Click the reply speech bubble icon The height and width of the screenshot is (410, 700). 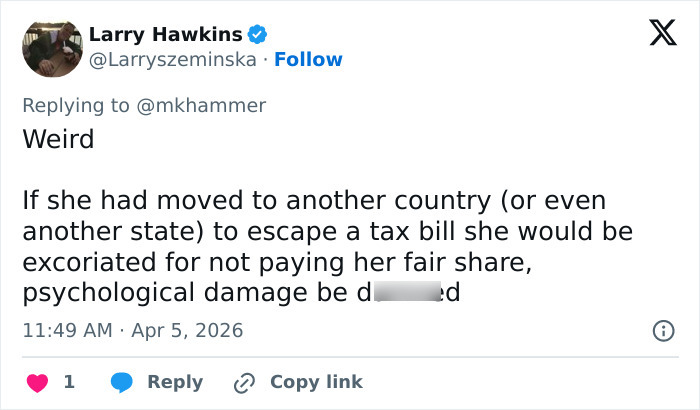[x=121, y=382]
